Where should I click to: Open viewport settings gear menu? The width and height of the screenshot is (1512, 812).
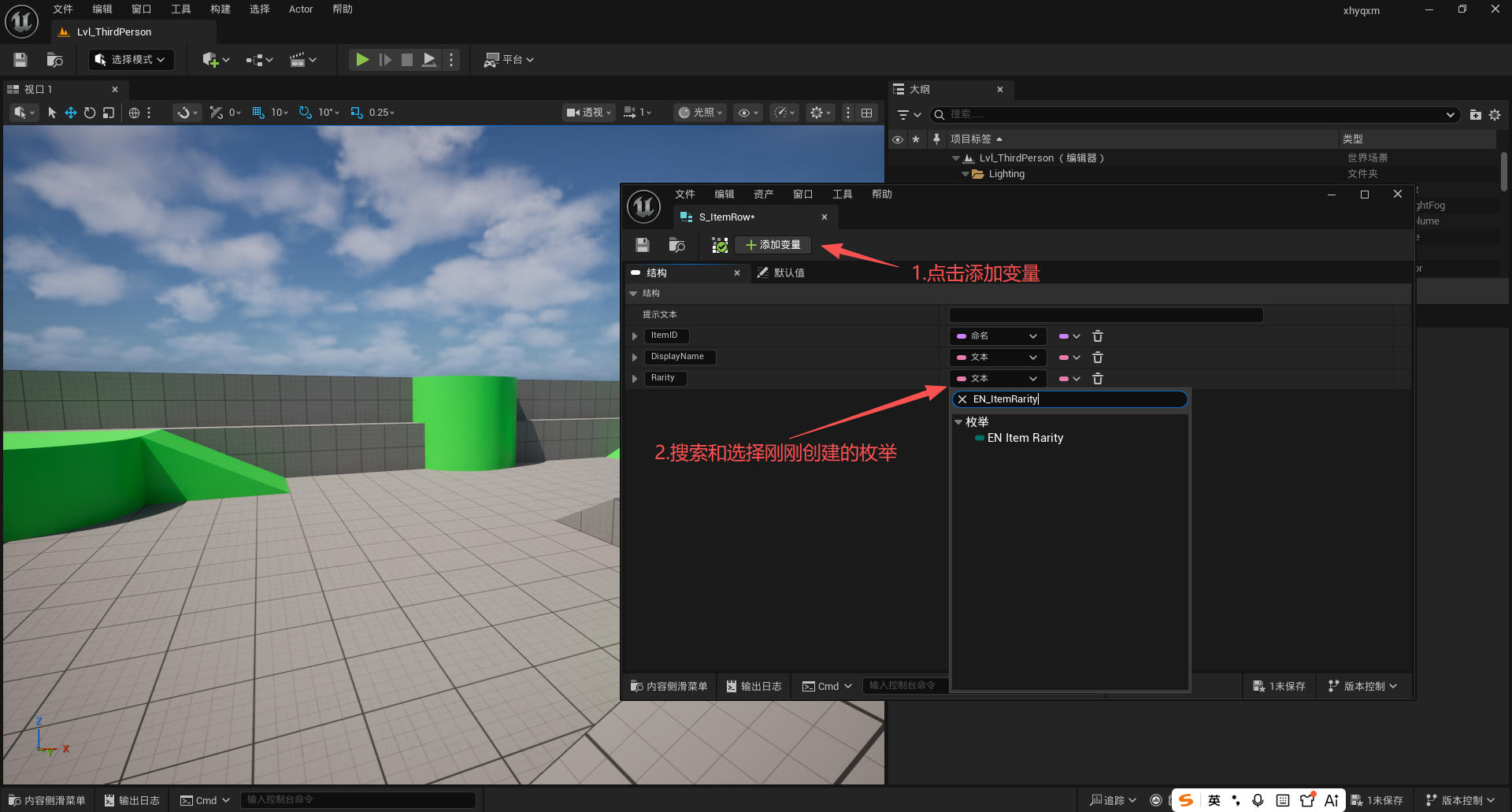tap(821, 113)
